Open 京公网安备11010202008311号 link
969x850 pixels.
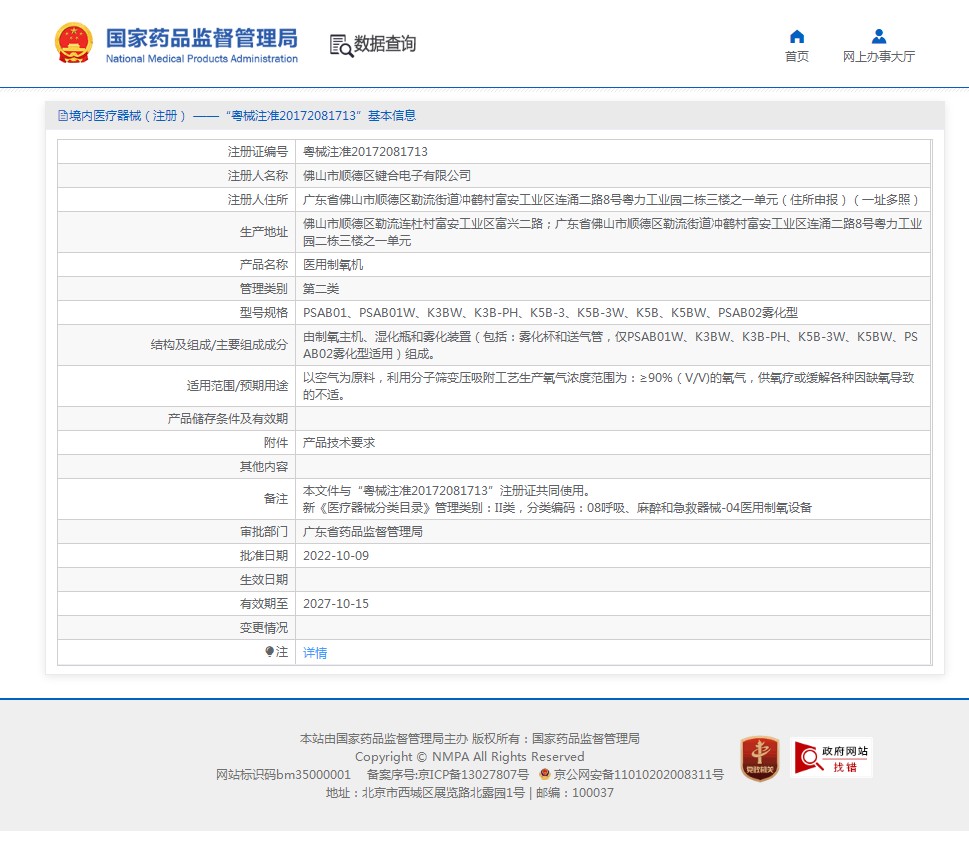[638, 775]
